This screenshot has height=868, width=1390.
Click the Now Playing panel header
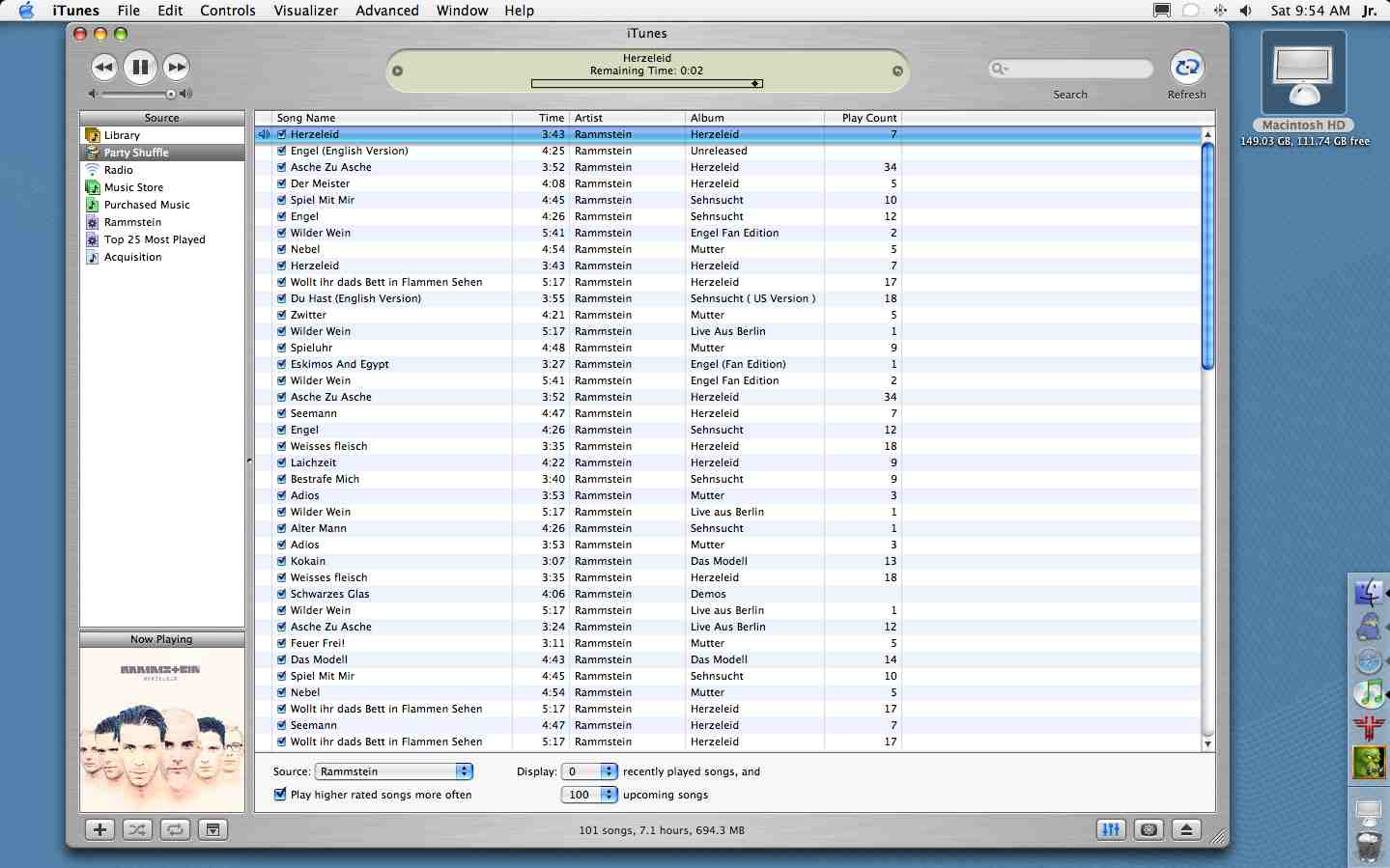161,639
